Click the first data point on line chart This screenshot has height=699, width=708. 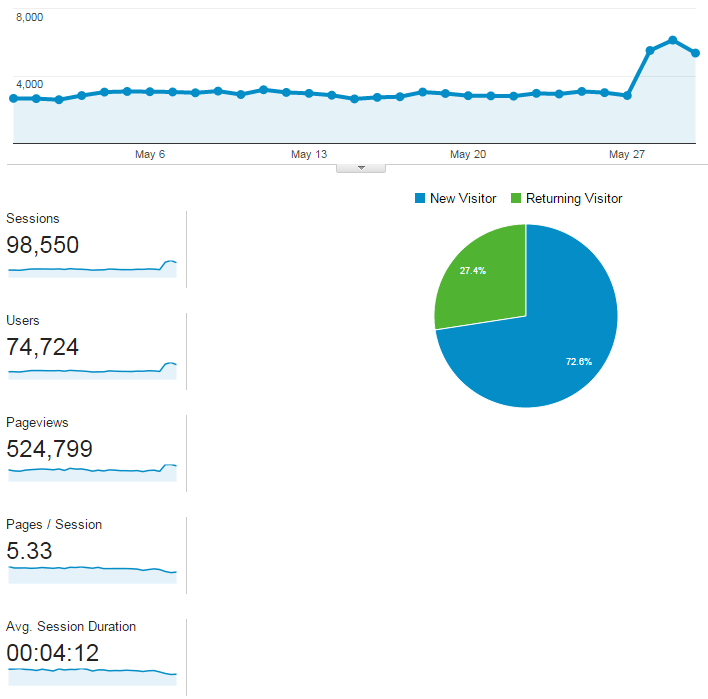(x=13, y=98)
